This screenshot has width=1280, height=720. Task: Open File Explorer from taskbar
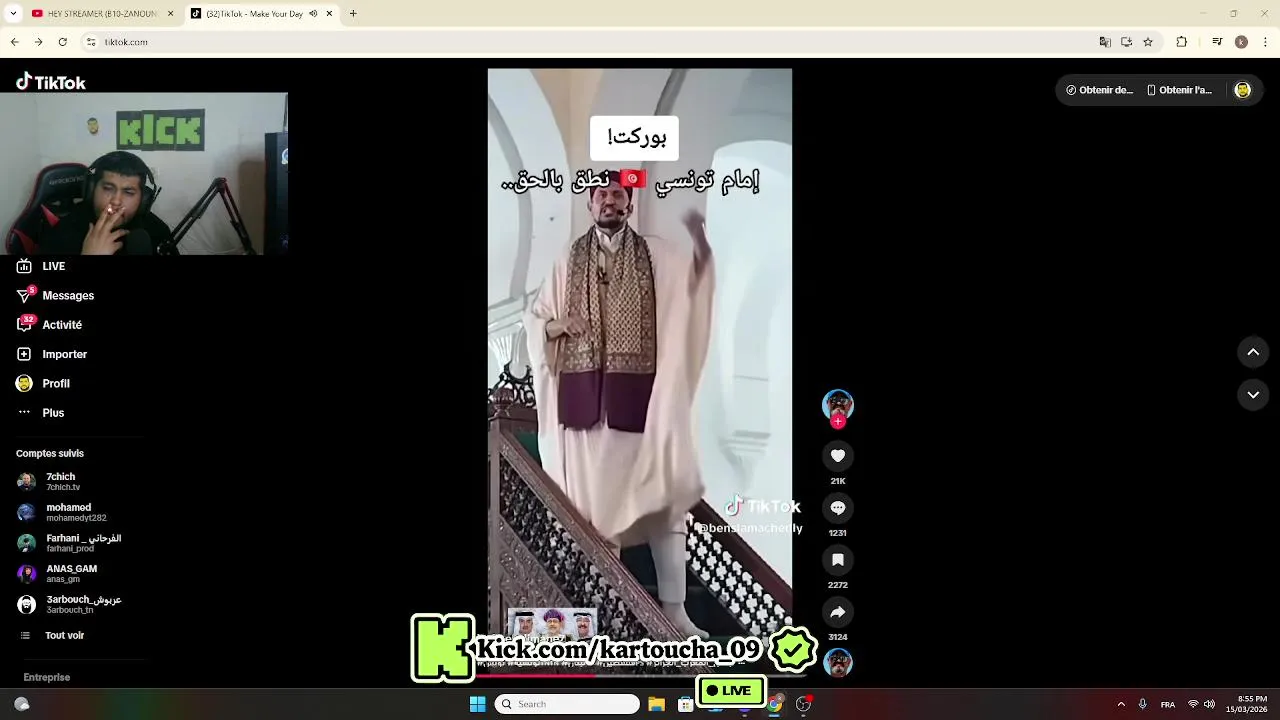click(656, 704)
